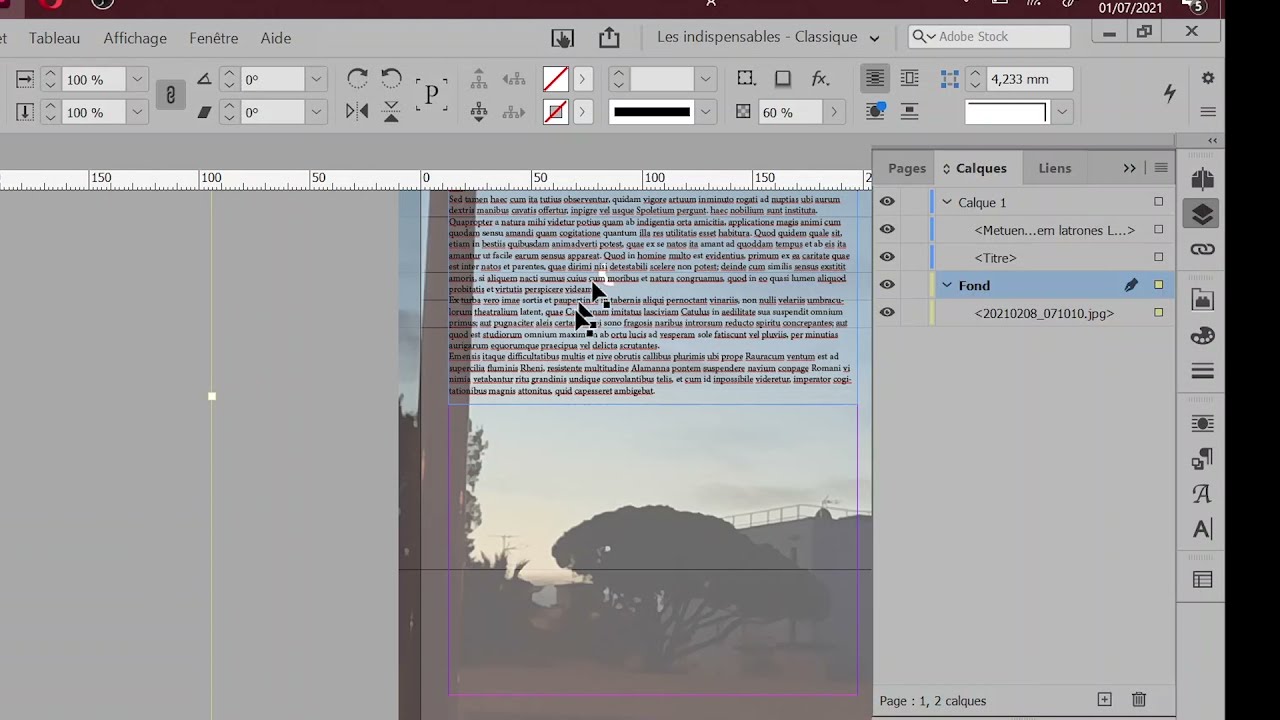Toggle no text wrap option
Image resolution: width=1280 pixels, height=720 pixels.
(x=875, y=79)
